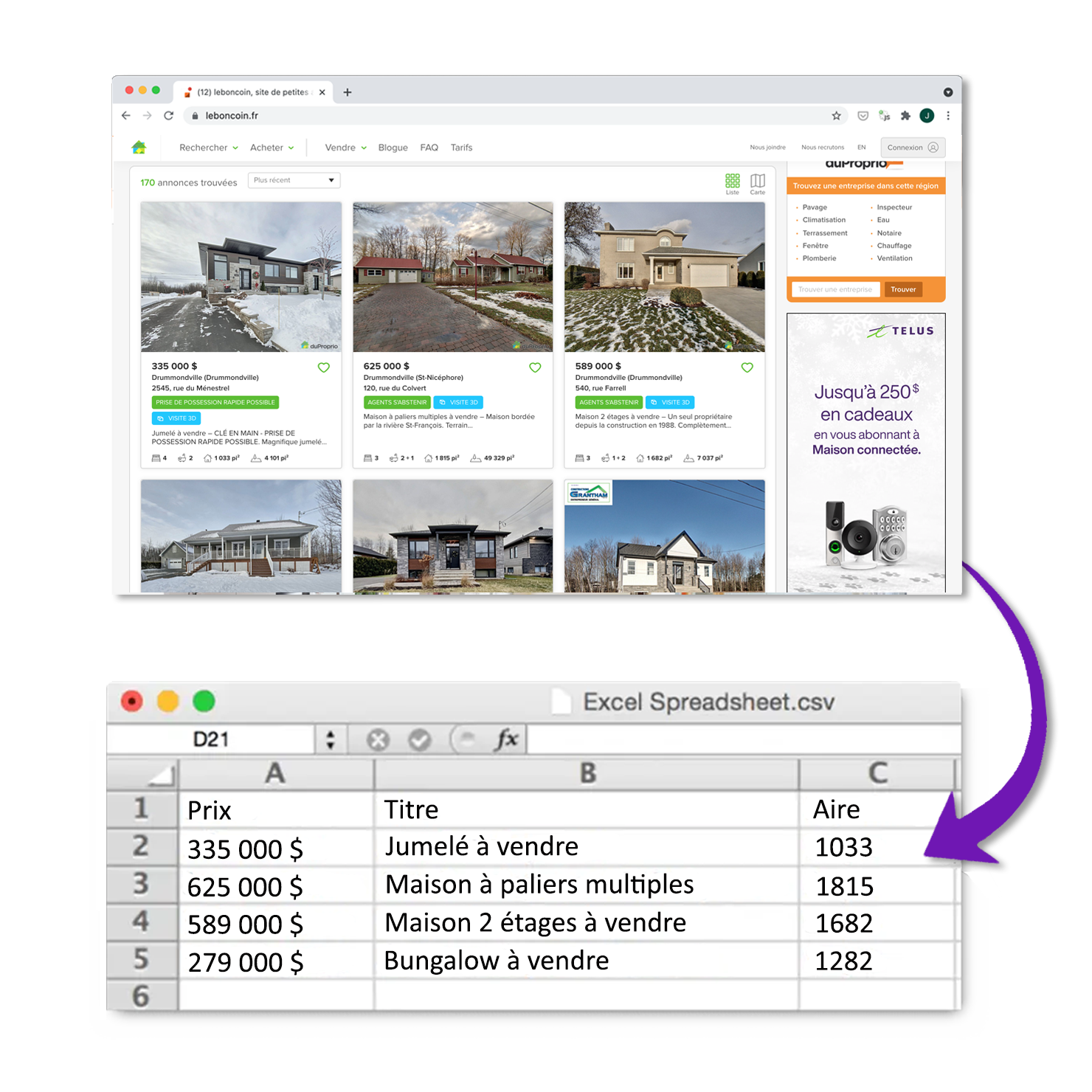The width and height of the screenshot is (1092, 1092).
Task: Expand the Vendre menu chevron
Action: coord(364,148)
